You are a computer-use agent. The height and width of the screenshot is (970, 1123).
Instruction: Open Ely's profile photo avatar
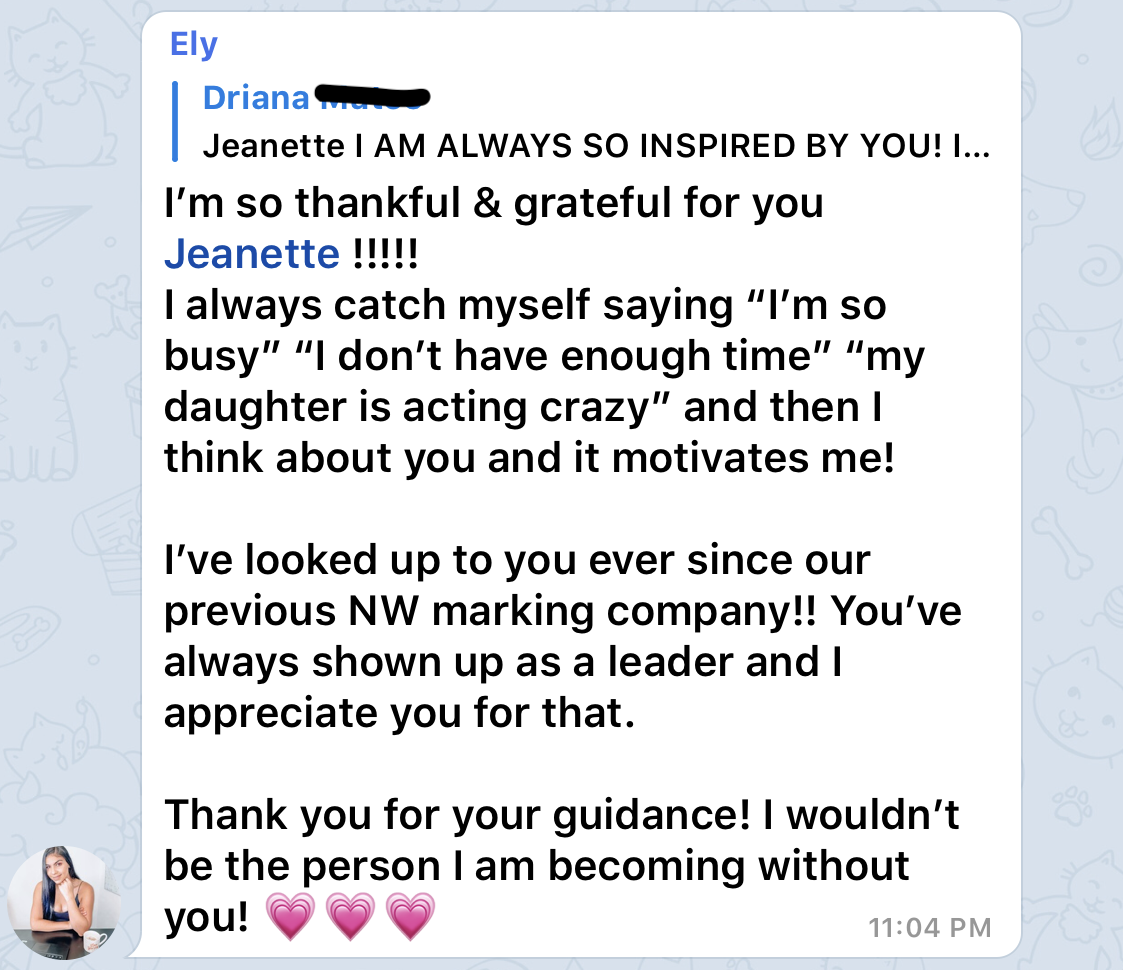(x=64, y=902)
